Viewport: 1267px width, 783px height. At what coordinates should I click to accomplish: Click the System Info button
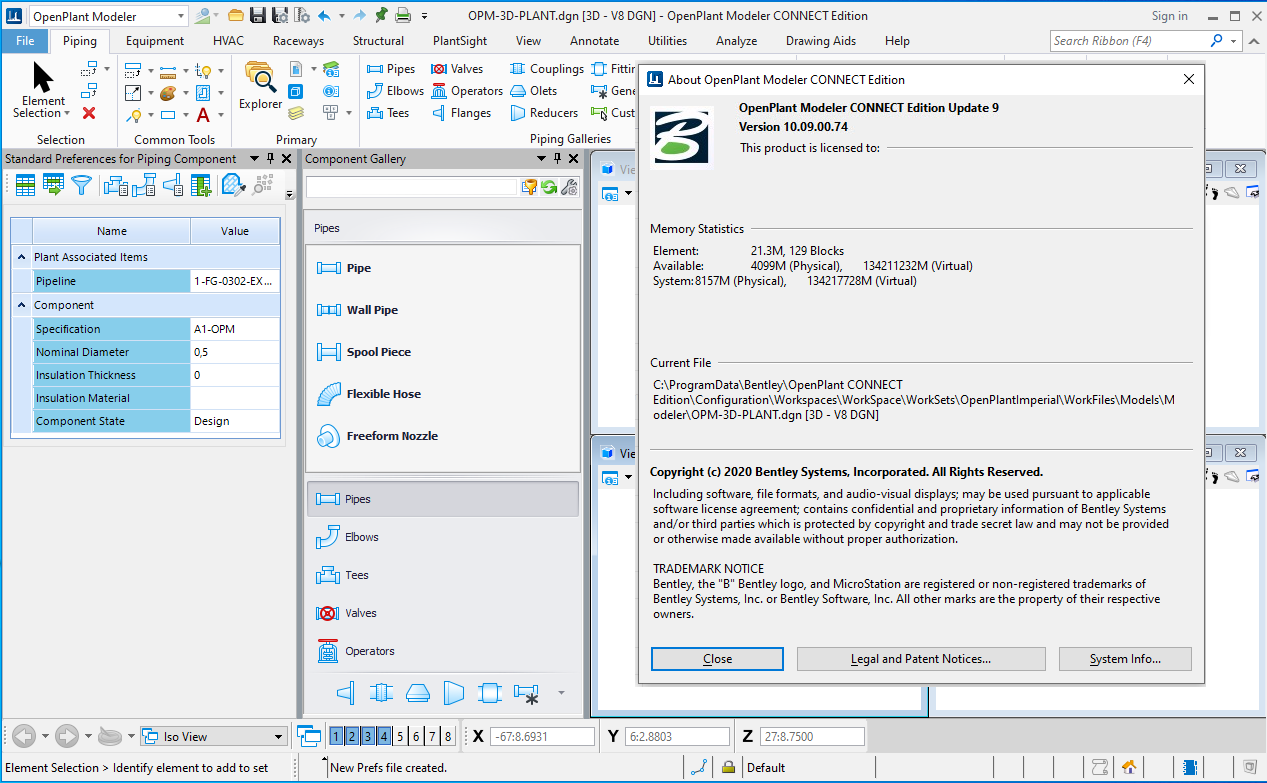coord(1125,659)
